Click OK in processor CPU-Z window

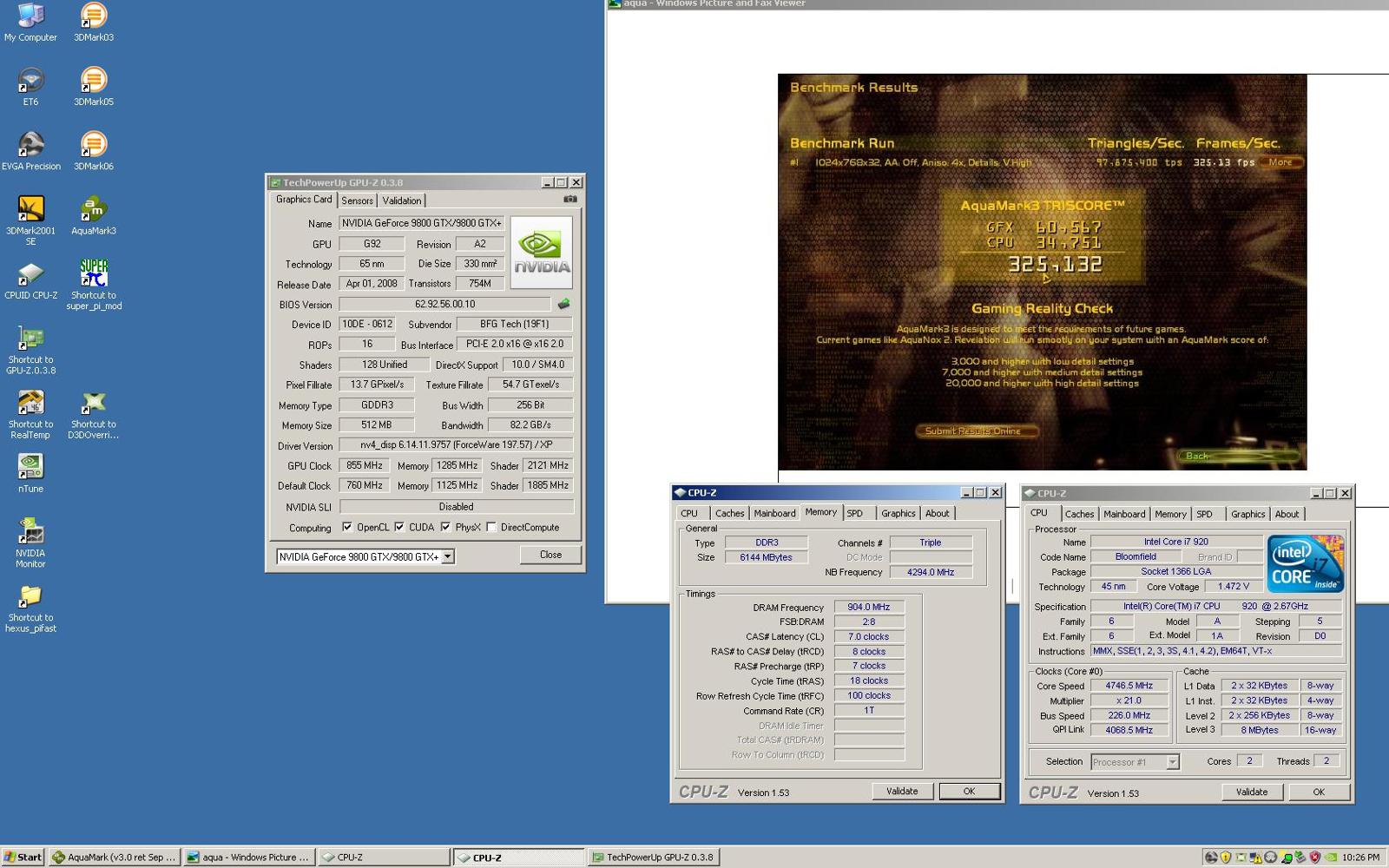(1319, 792)
